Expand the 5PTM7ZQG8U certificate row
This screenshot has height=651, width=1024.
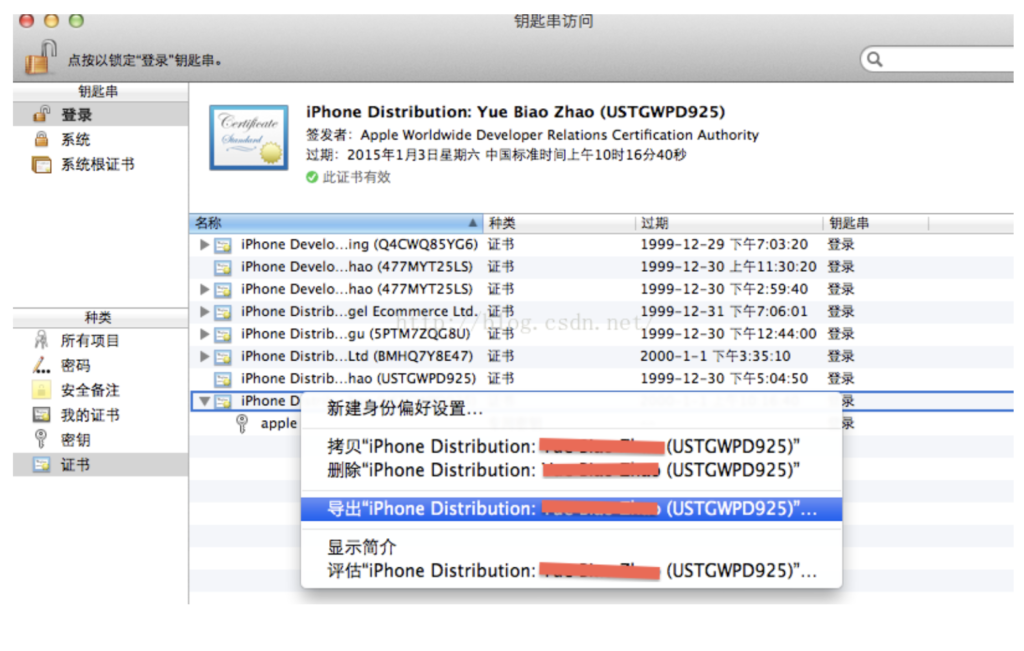tap(204, 334)
